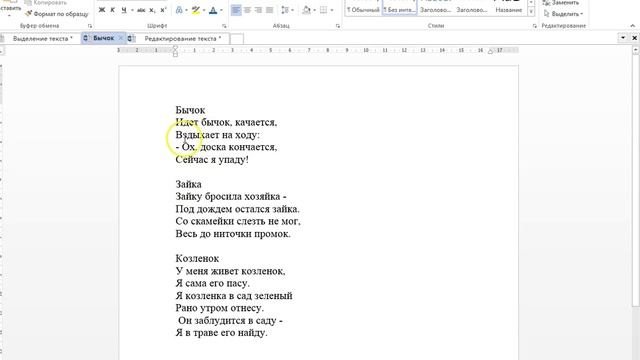Open Буфер обмена dialog launcher
640x360 pixels.
click(x=90, y=26)
